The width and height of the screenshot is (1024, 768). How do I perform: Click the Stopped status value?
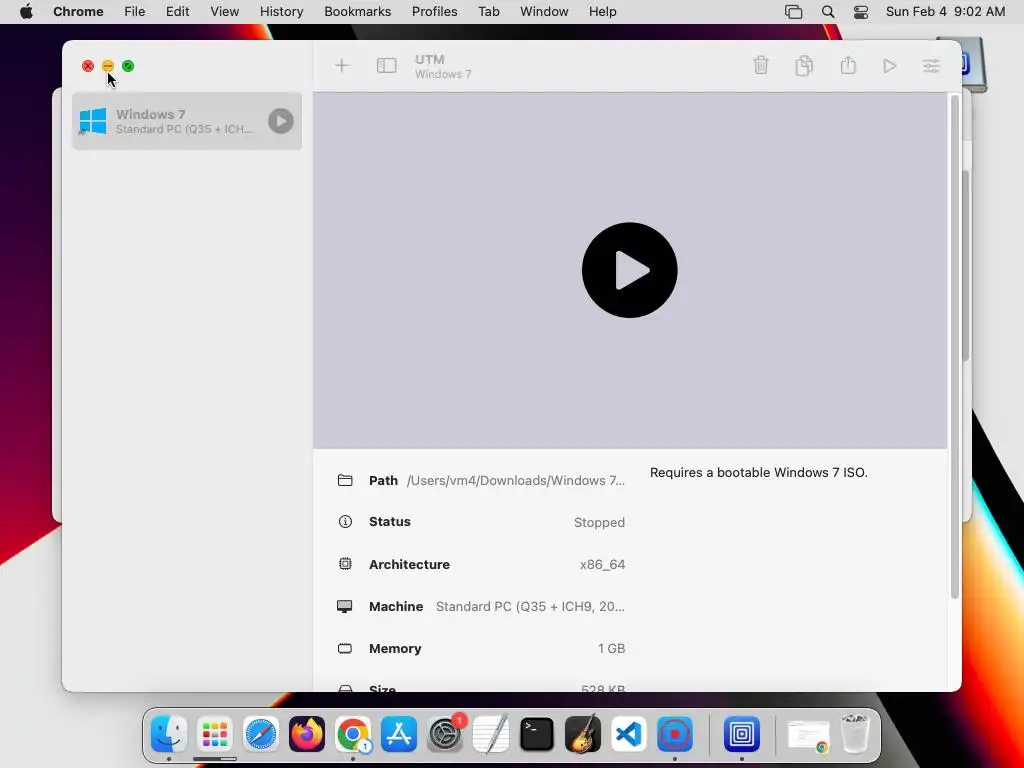click(x=600, y=522)
